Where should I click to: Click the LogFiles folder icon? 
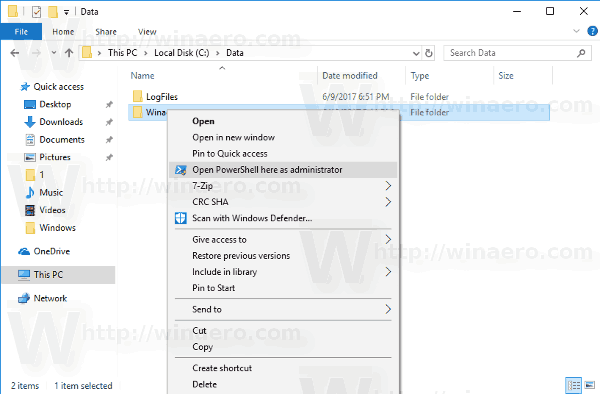137,96
